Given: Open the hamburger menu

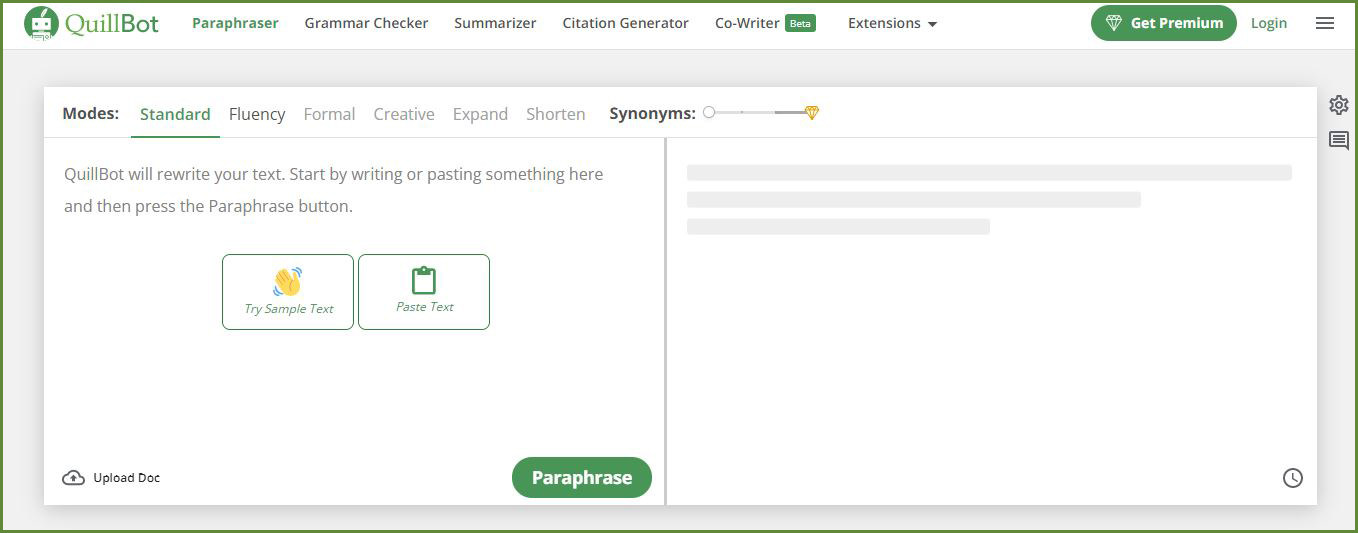Looking at the screenshot, I should [1325, 23].
